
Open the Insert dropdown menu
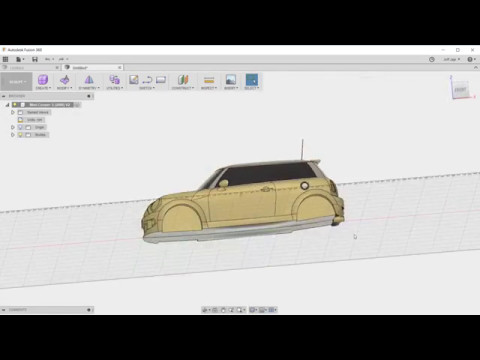[x=231, y=88]
